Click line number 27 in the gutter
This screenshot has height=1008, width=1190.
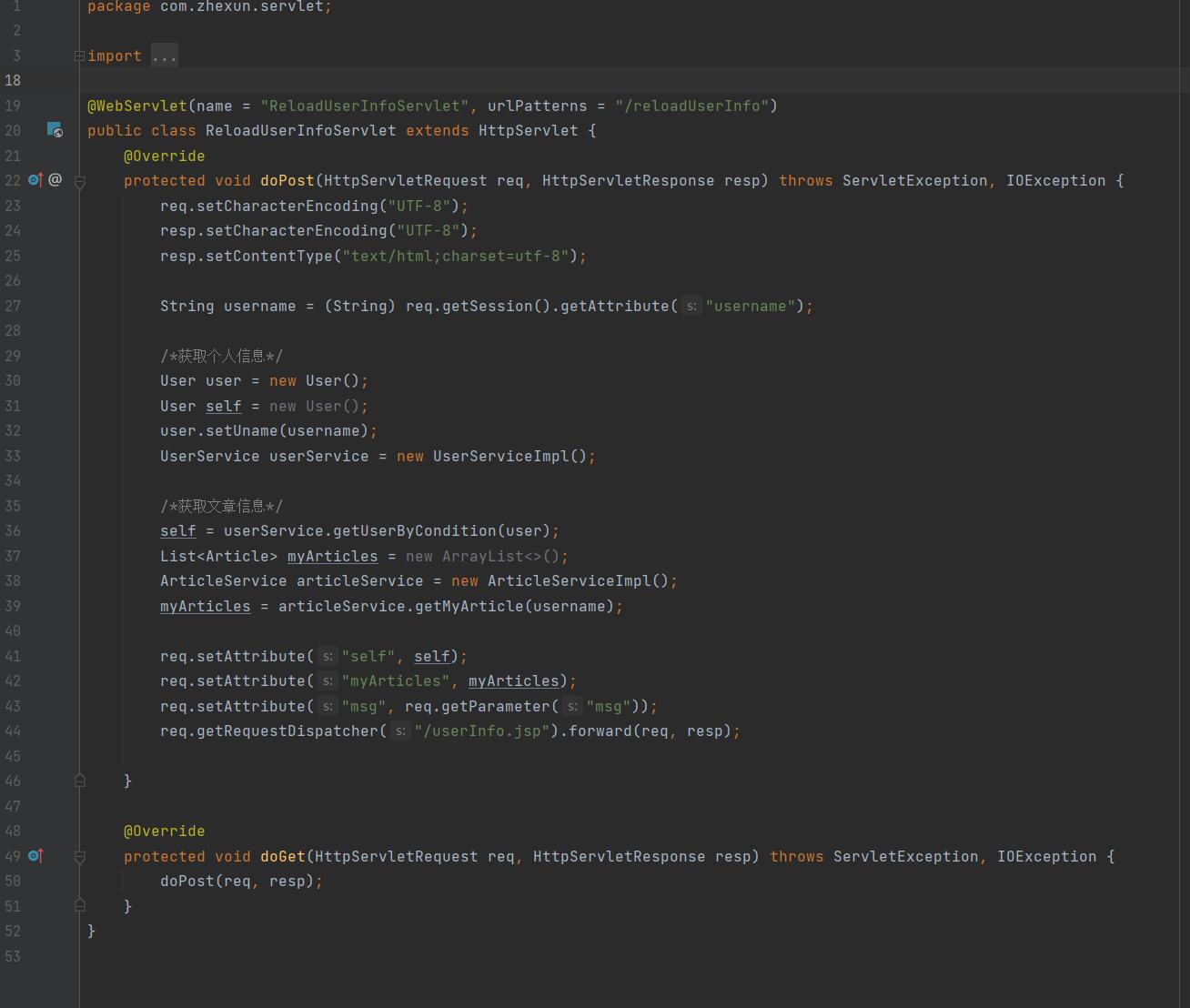click(13, 306)
